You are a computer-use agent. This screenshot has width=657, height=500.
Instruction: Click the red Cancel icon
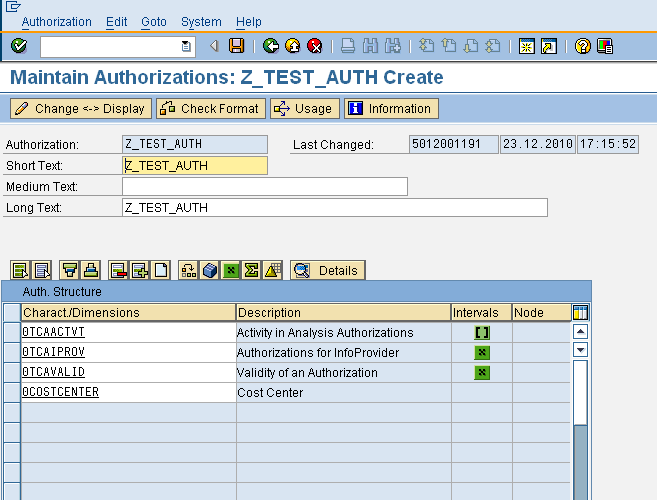315,46
